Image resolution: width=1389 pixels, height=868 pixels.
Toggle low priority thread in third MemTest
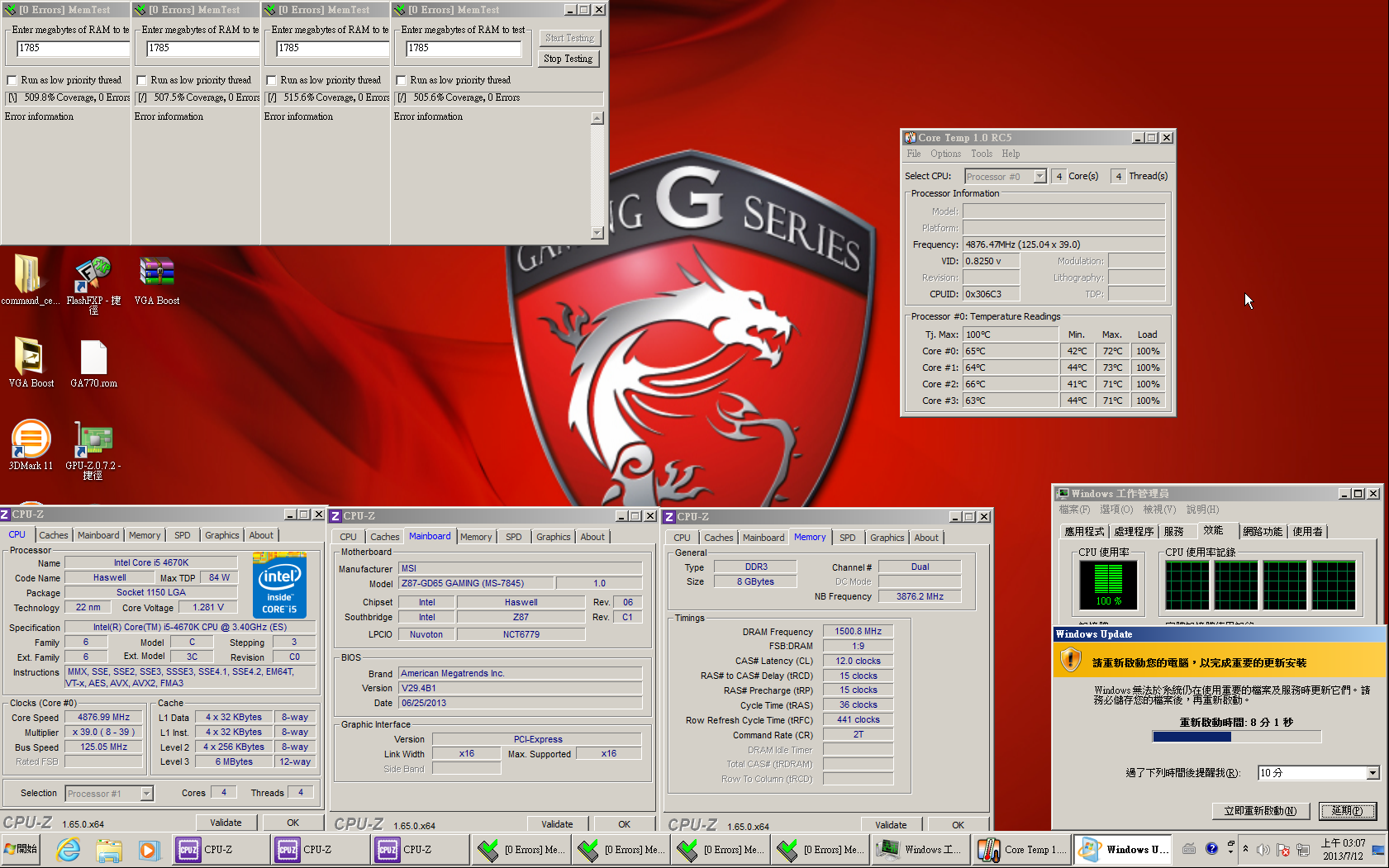click(272, 80)
